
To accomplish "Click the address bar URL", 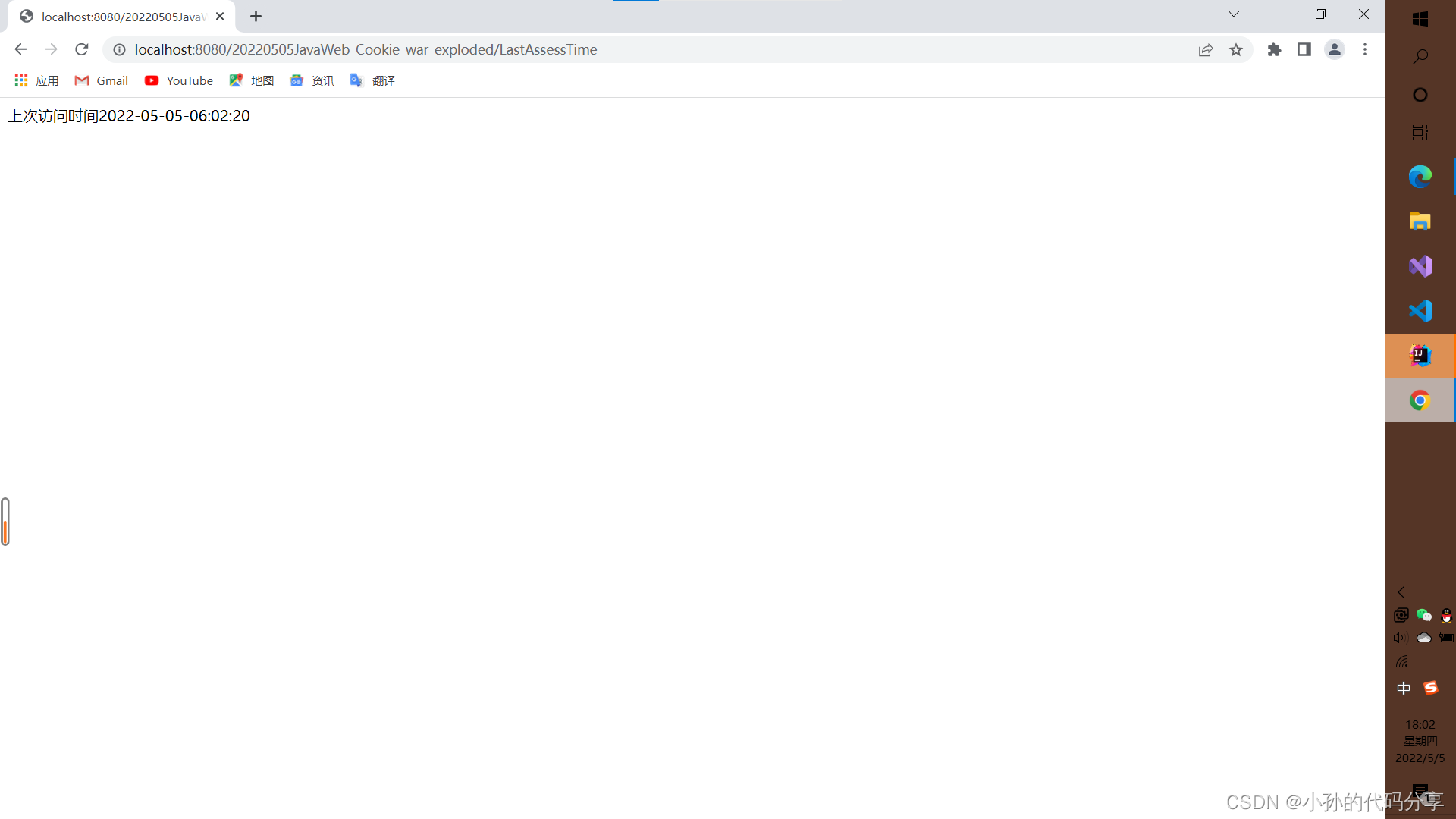I will (366, 49).
